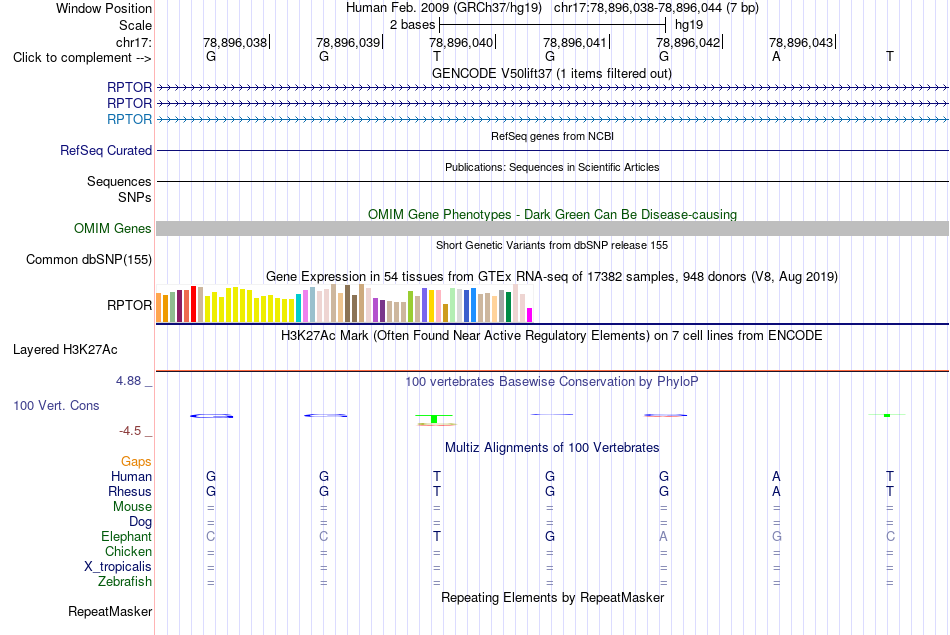Click 'Click to complement' base sequence label
Viewport: 950px width, 635px height.
click(x=82, y=58)
